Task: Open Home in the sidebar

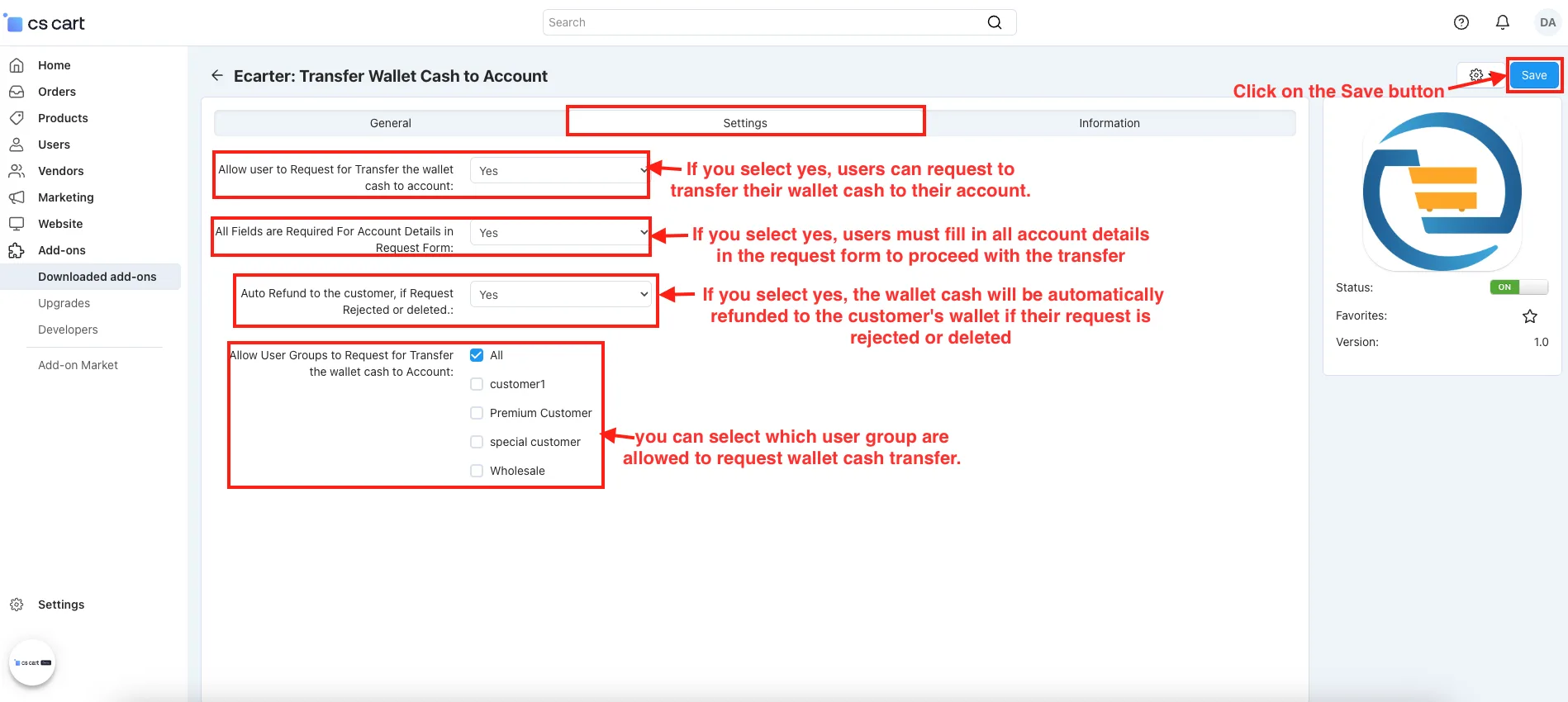Action: [55, 65]
